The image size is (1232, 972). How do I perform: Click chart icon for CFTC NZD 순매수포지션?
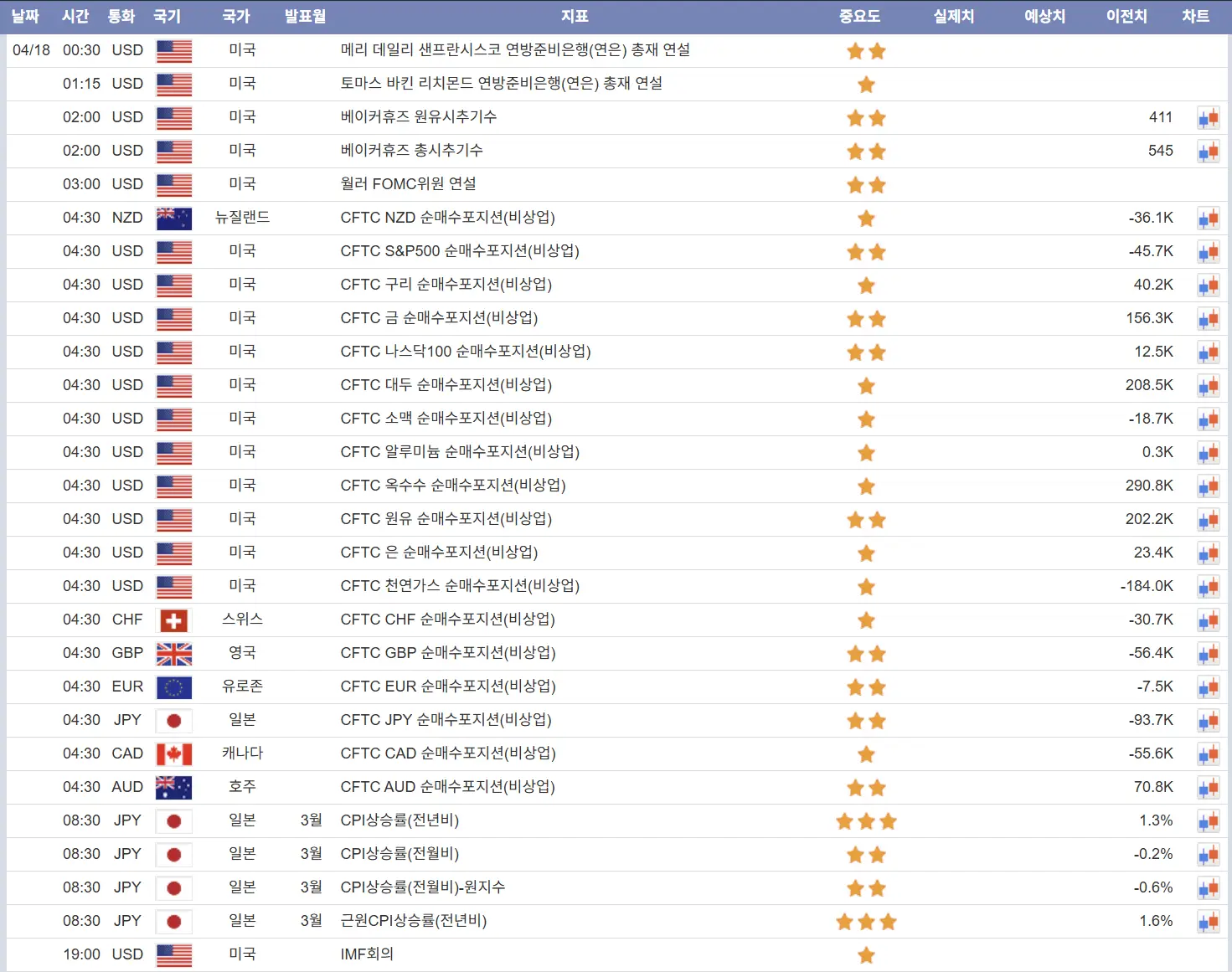pos(1208,219)
